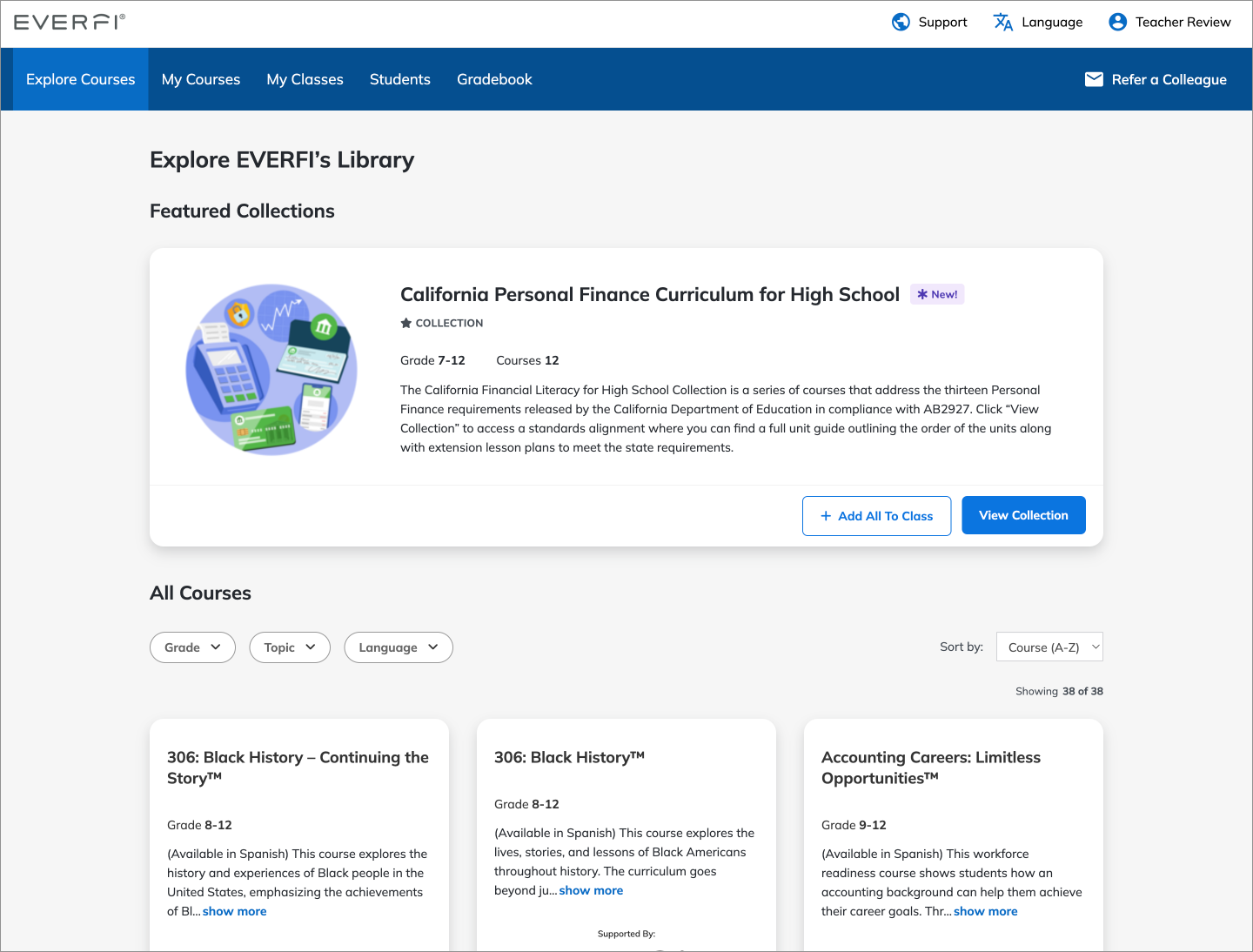Expand the Language filter dropdown

coord(399,647)
